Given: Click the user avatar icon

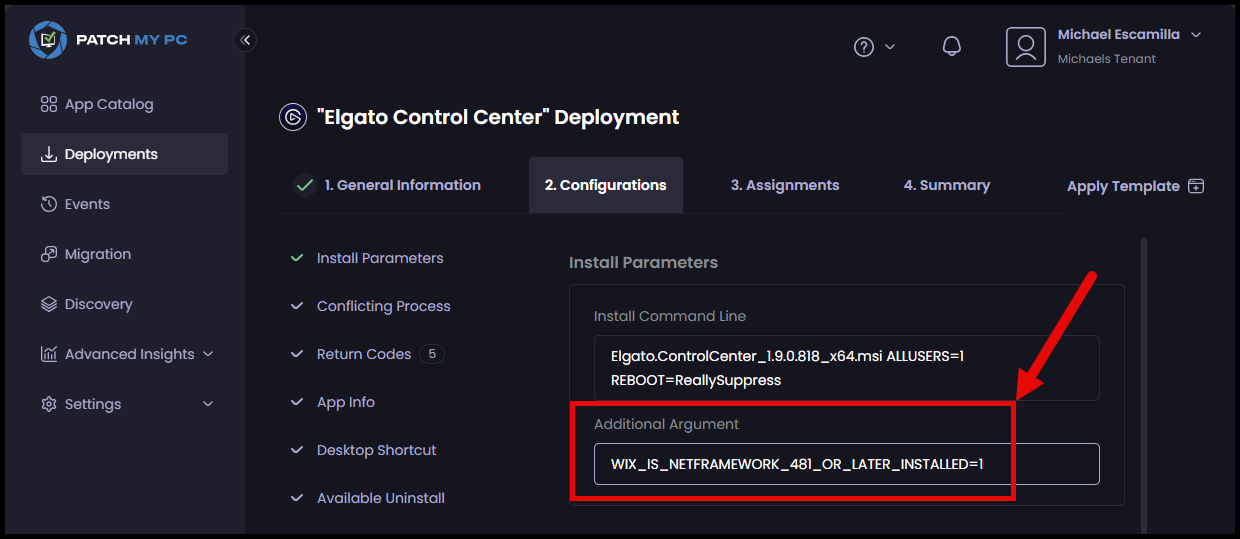Looking at the screenshot, I should pyautogui.click(x=1025, y=47).
